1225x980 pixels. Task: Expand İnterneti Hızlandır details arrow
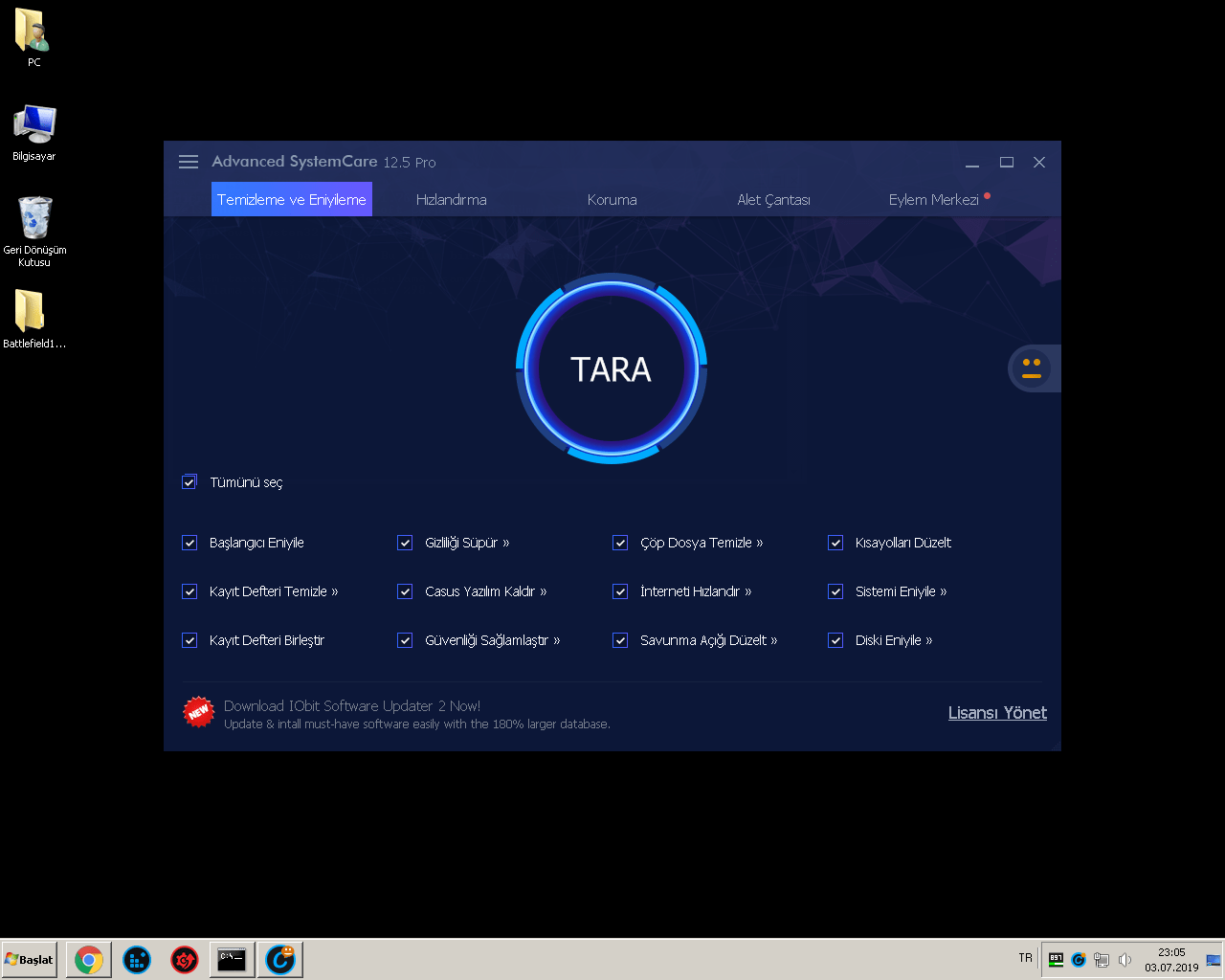click(x=748, y=592)
